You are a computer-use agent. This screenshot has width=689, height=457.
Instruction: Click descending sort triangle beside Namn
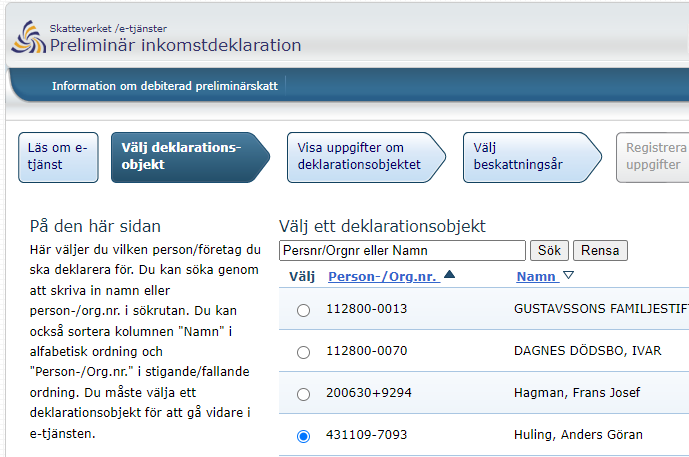pos(569,276)
